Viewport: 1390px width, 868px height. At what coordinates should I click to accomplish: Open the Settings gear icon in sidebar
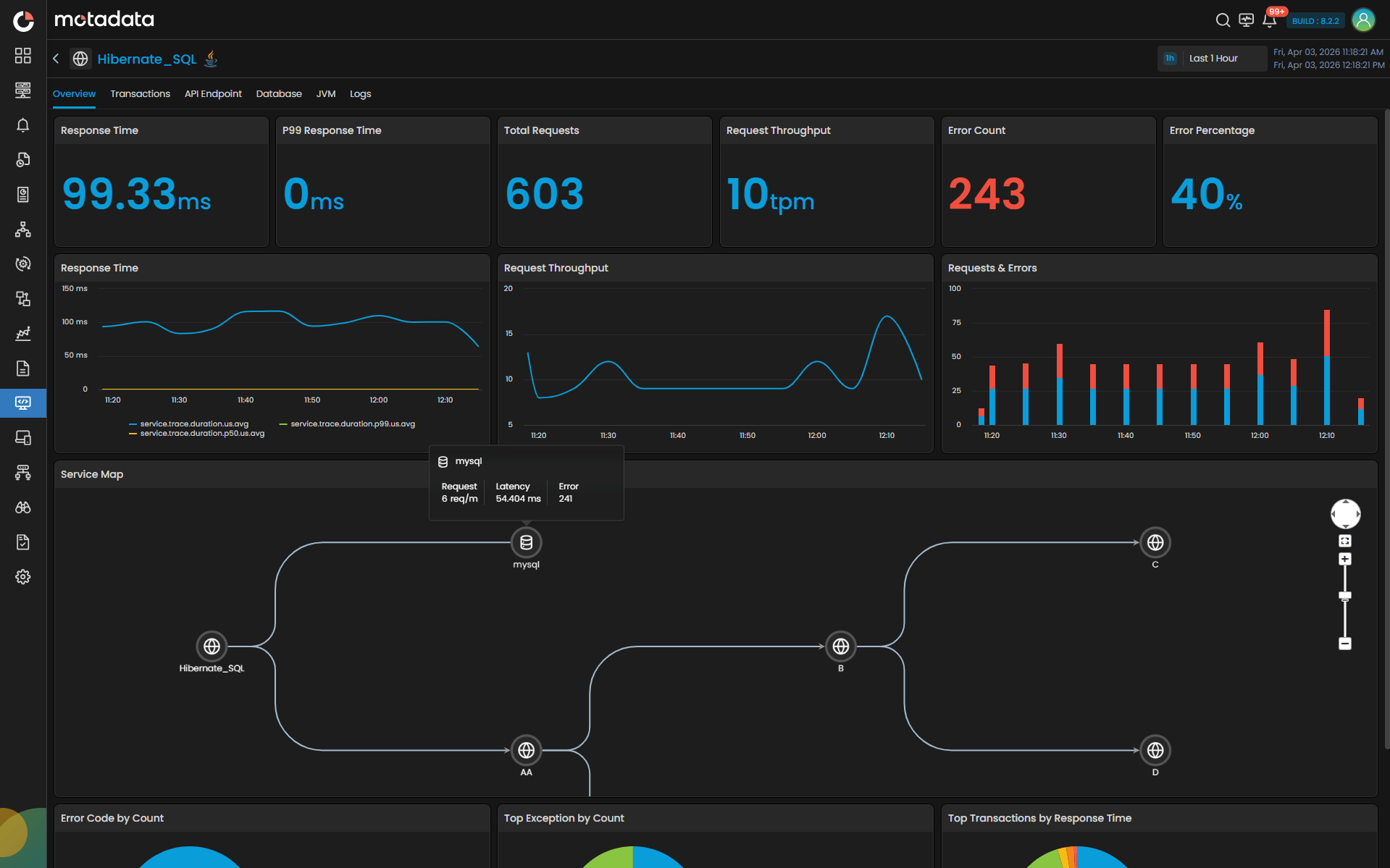(23, 576)
